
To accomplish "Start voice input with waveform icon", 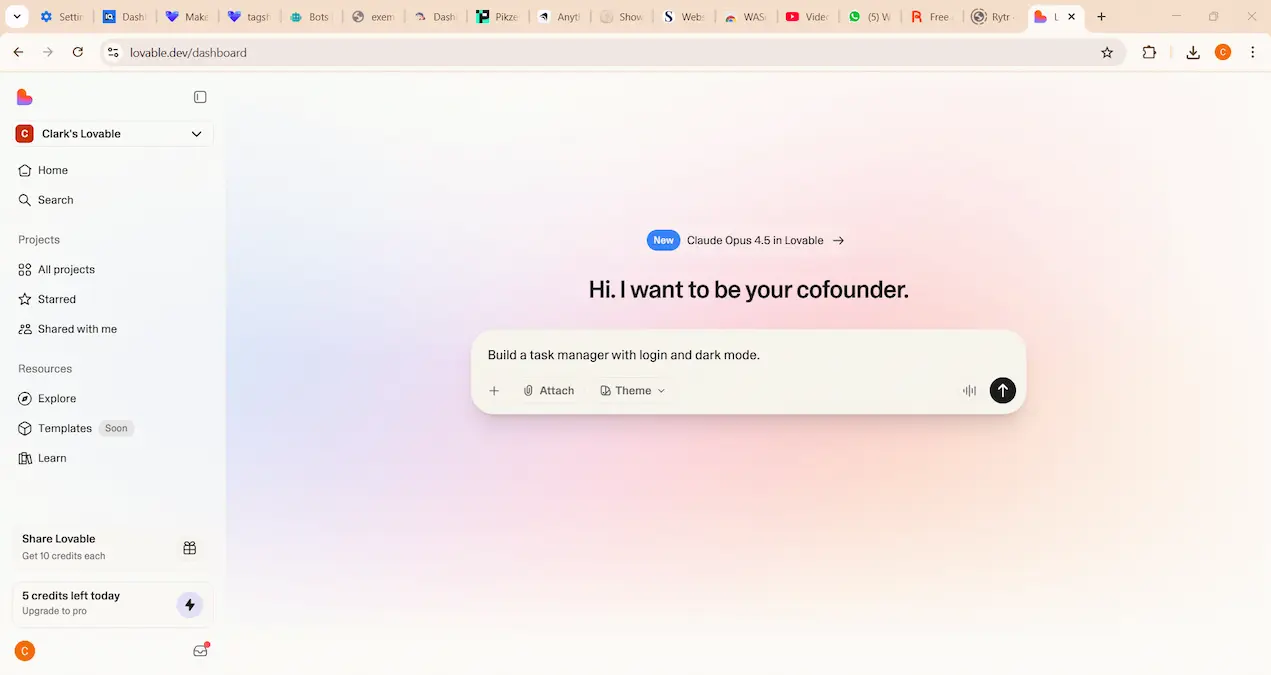I will click(969, 391).
